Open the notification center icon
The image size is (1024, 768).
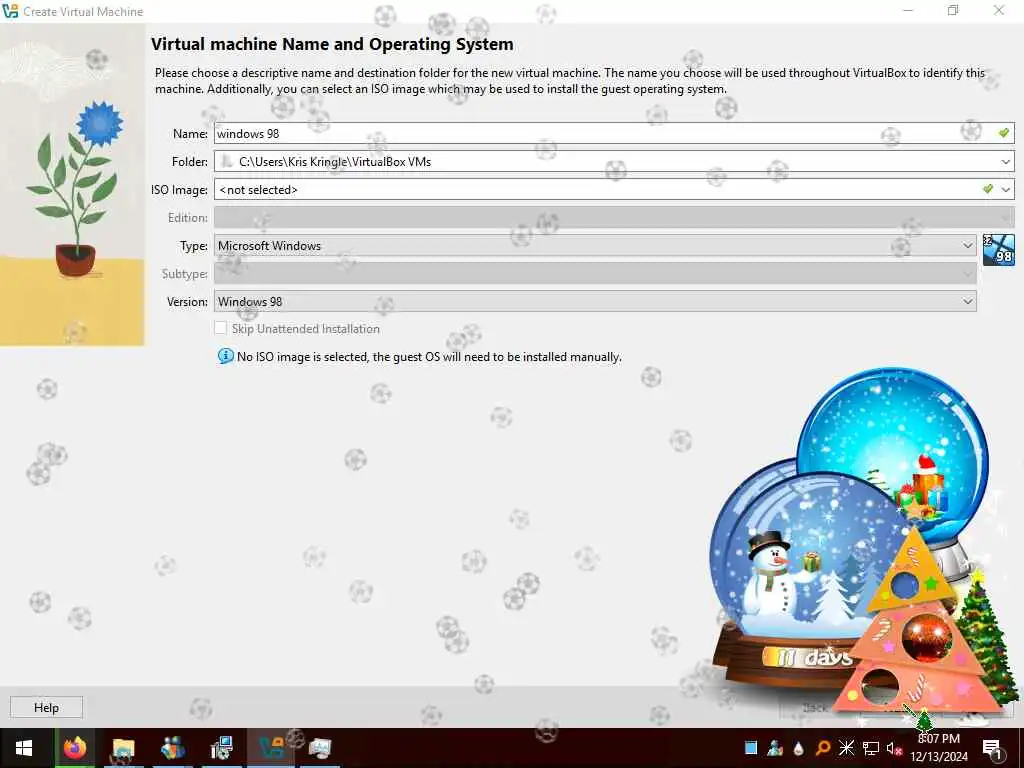click(x=992, y=748)
